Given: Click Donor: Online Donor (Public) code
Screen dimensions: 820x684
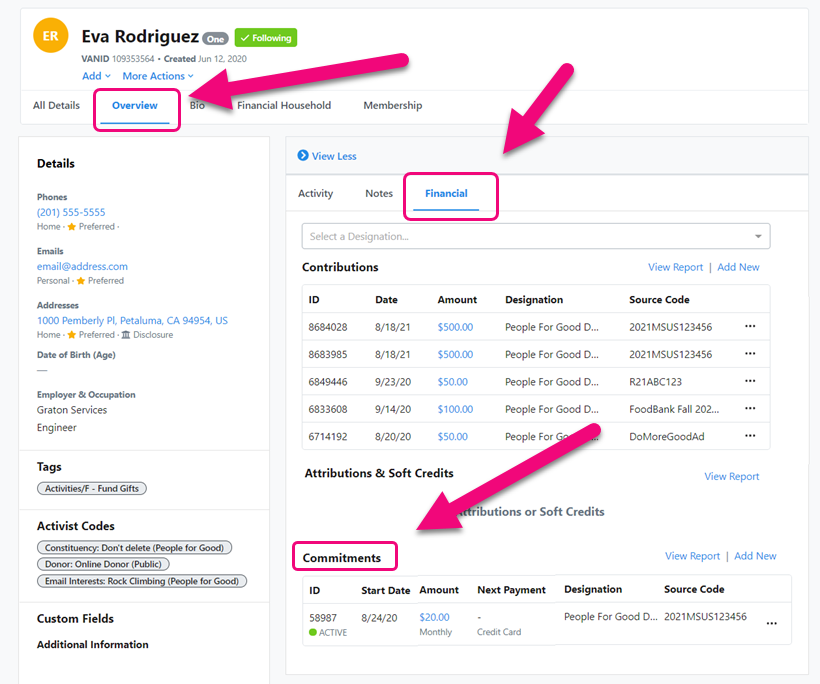Looking at the screenshot, I should click(x=103, y=564).
